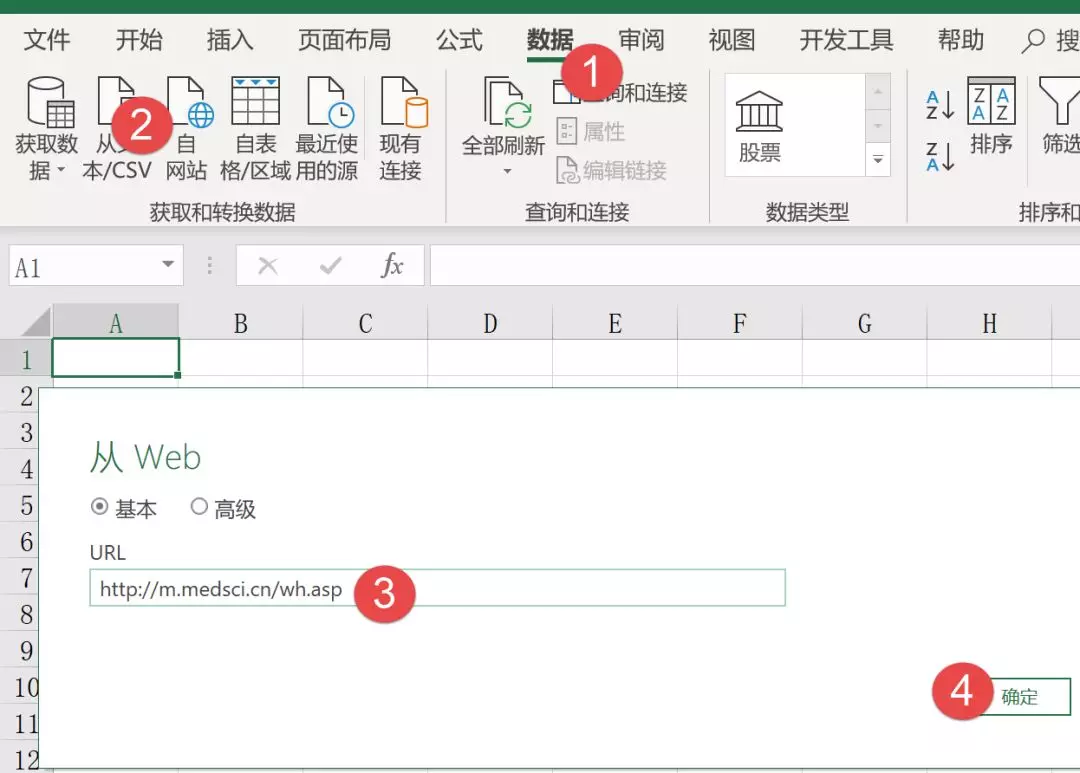The width and height of the screenshot is (1080, 773).
Task: Click Edit Links (编辑链接)
Action: pos(612,169)
